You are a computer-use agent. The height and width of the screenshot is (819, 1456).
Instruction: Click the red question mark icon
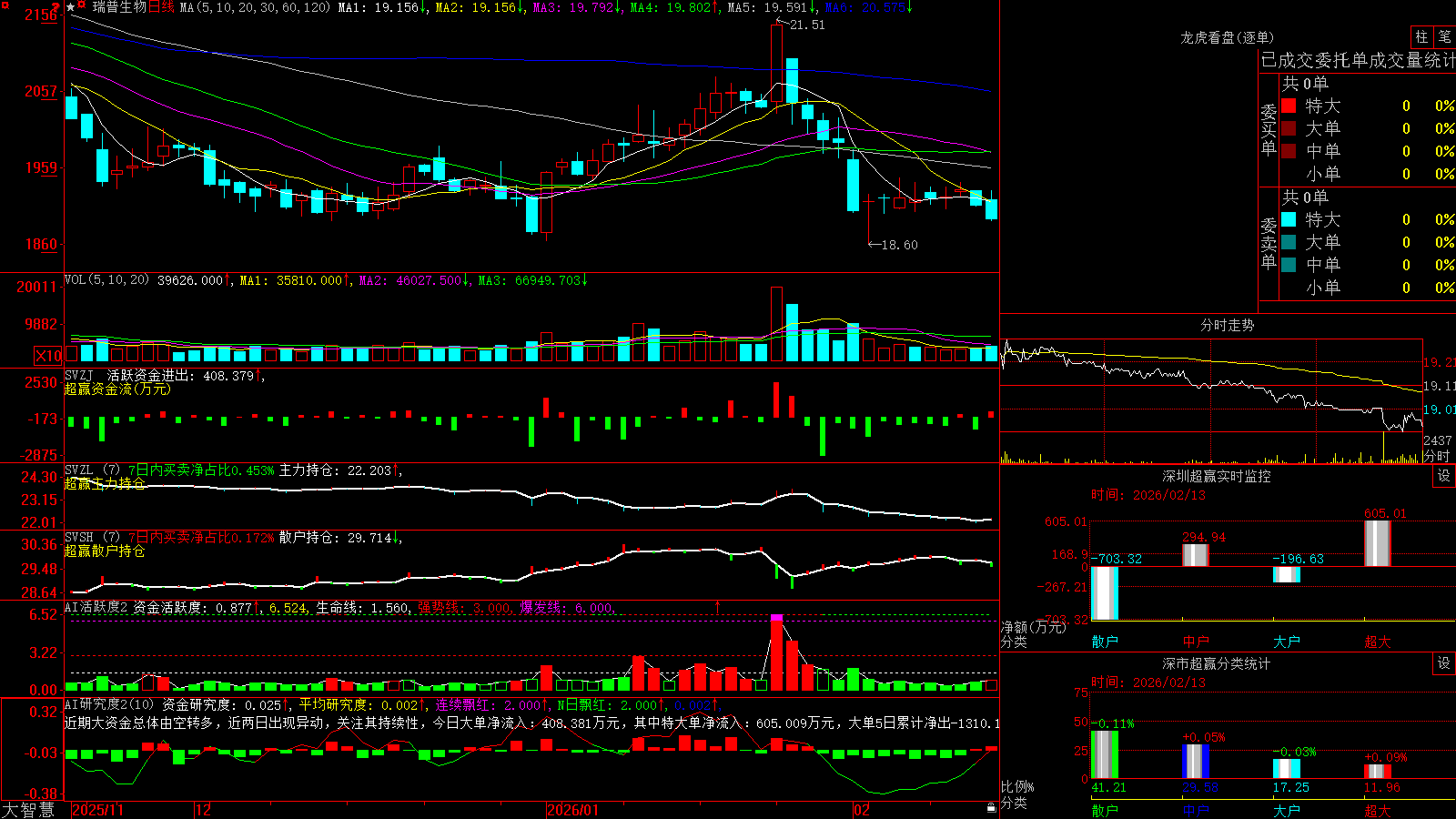[56, 7]
